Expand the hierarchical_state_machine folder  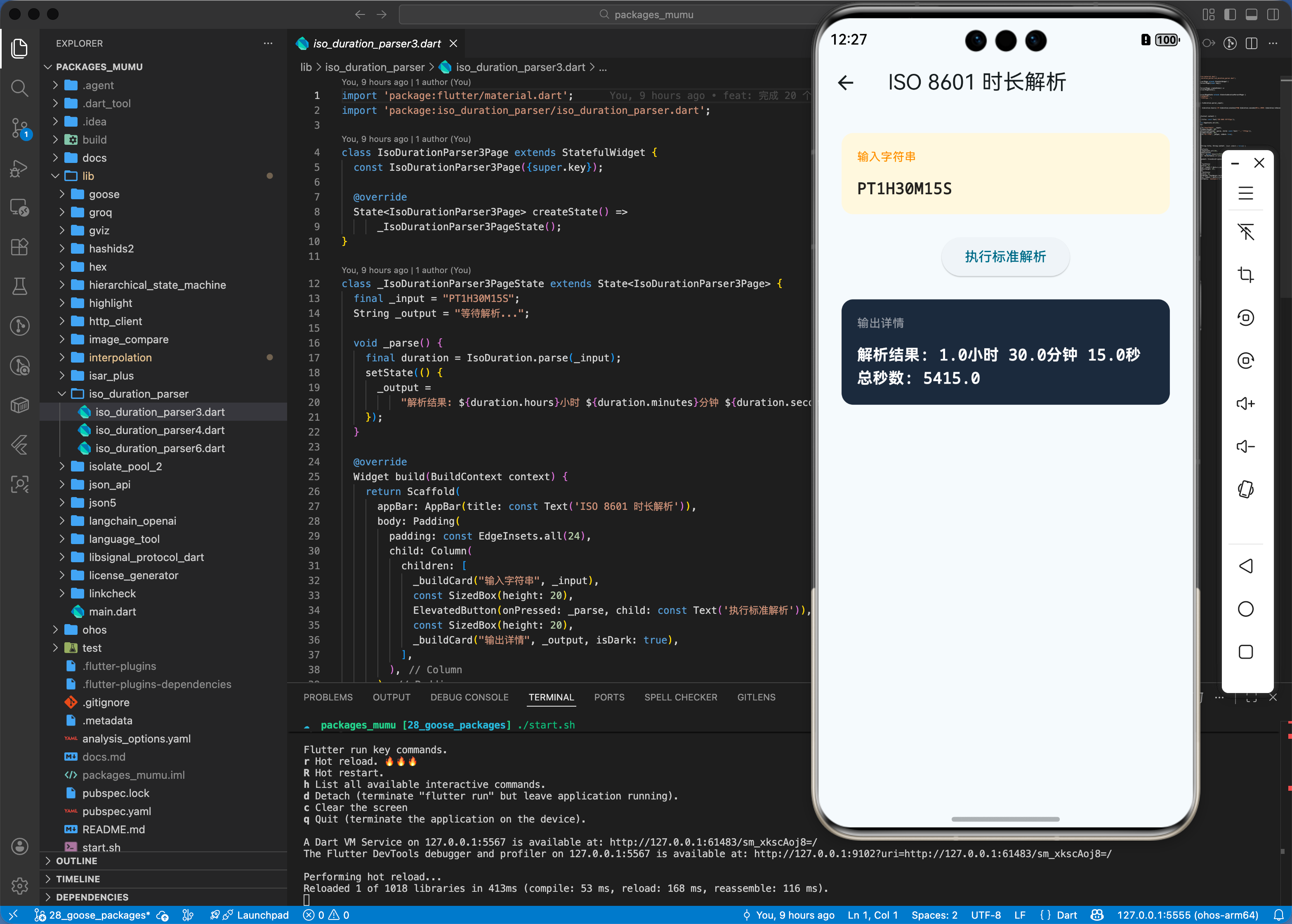(x=157, y=285)
